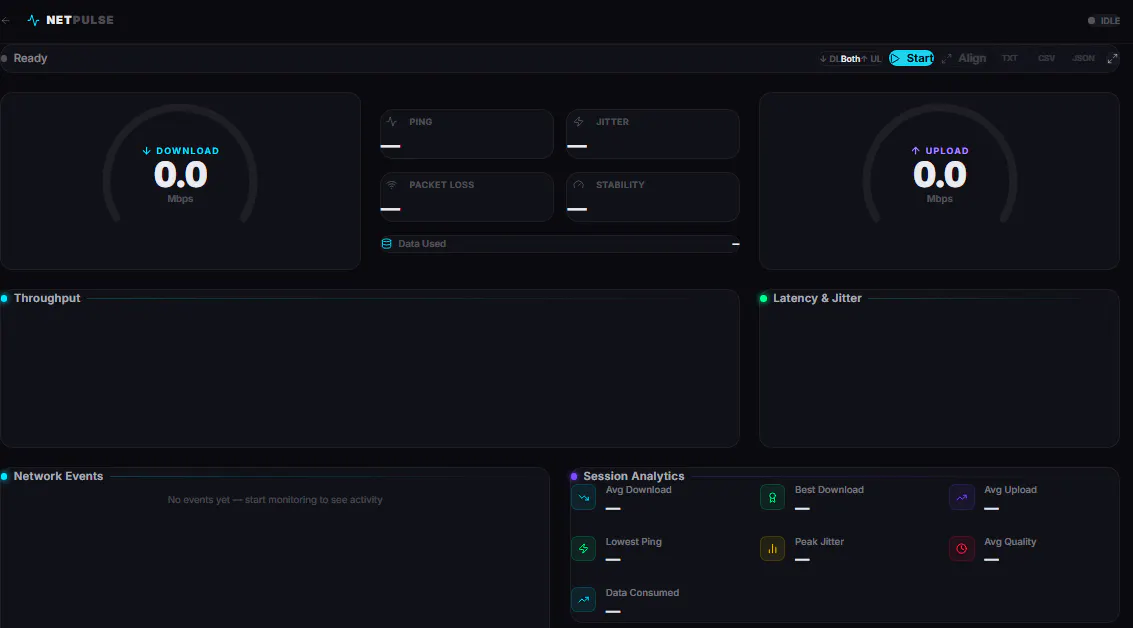
Task: Click the STABILITY label
Action: [x=620, y=185]
